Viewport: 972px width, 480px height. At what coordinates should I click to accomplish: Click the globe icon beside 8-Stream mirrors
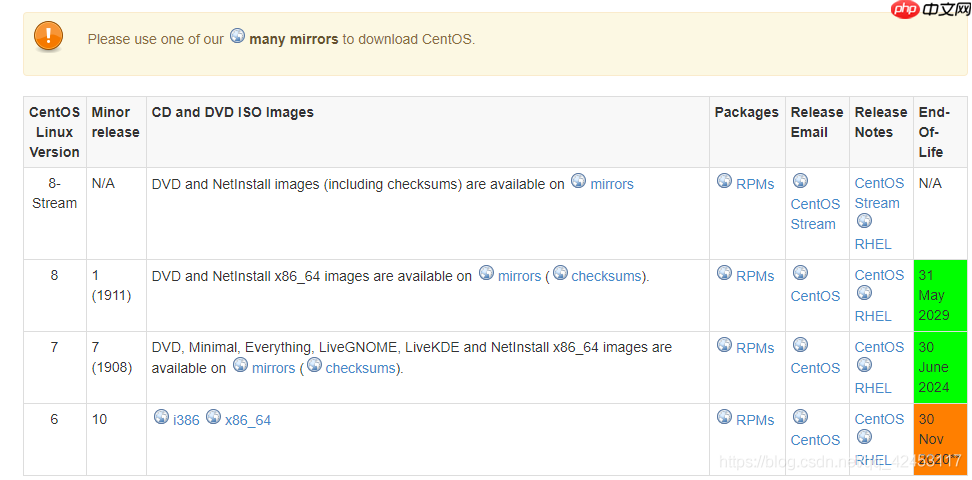coord(578,181)
